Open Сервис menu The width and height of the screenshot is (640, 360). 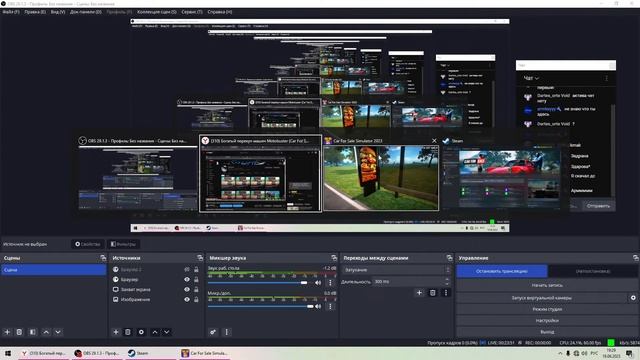(x=192, y=12)
